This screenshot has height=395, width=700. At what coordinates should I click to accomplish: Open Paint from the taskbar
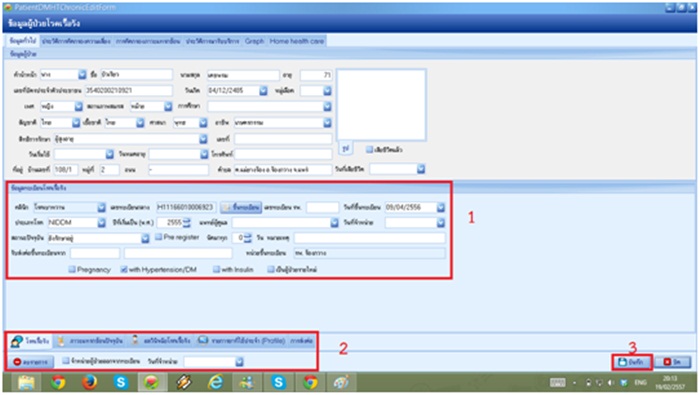[x=341, y=383]
